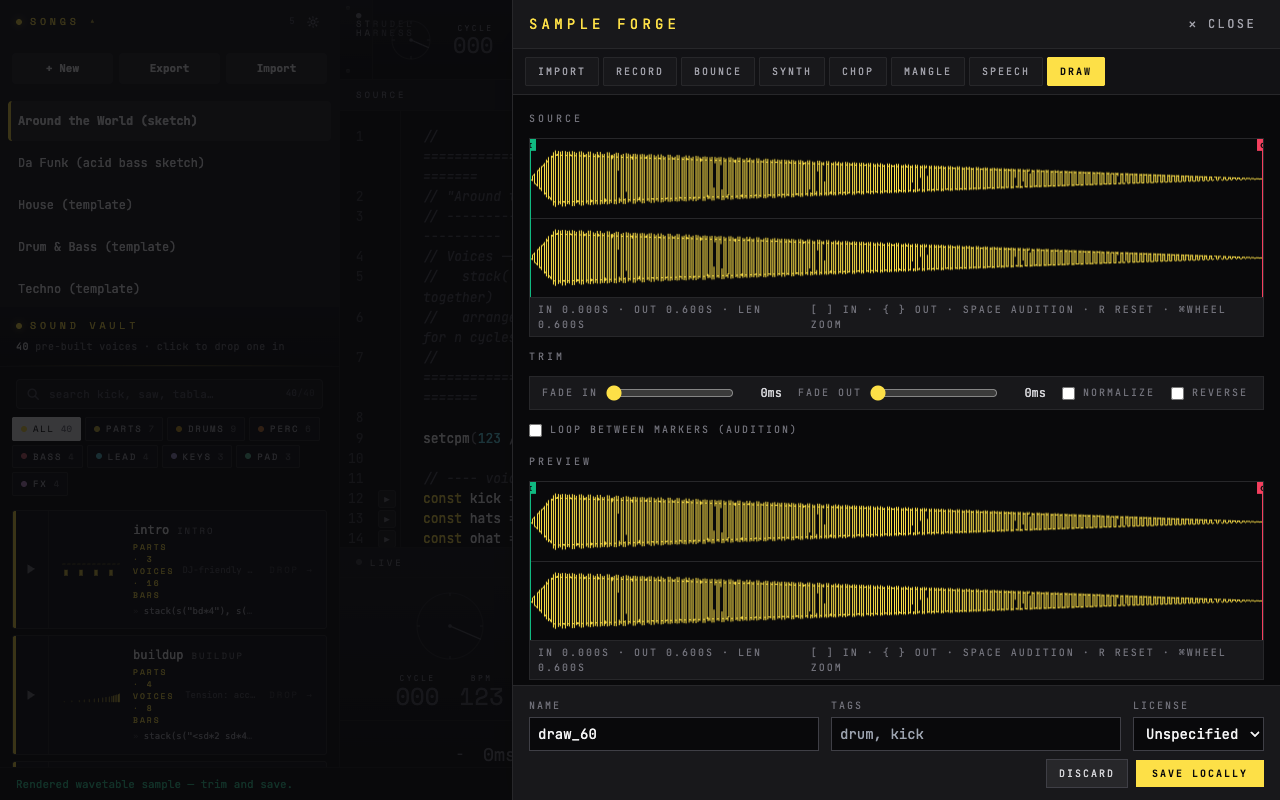Screen dimensions: 1280x800
Task: Click the Preview waveform lower channel
Action: [896, 601]
